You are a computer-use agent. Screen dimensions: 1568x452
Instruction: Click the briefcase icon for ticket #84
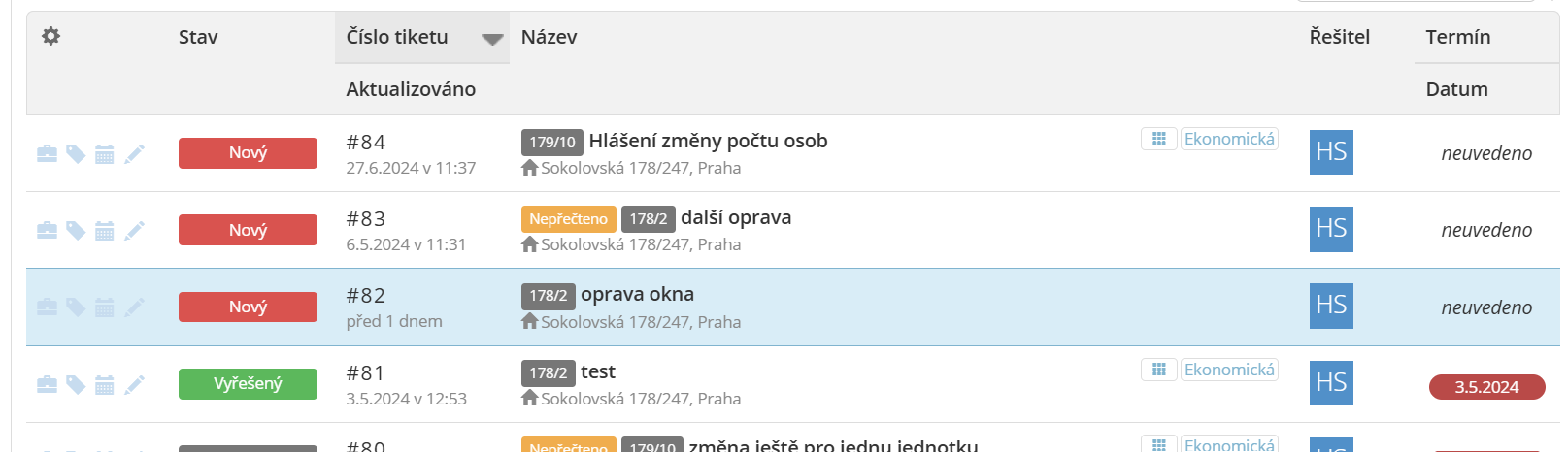click(47, 153)
